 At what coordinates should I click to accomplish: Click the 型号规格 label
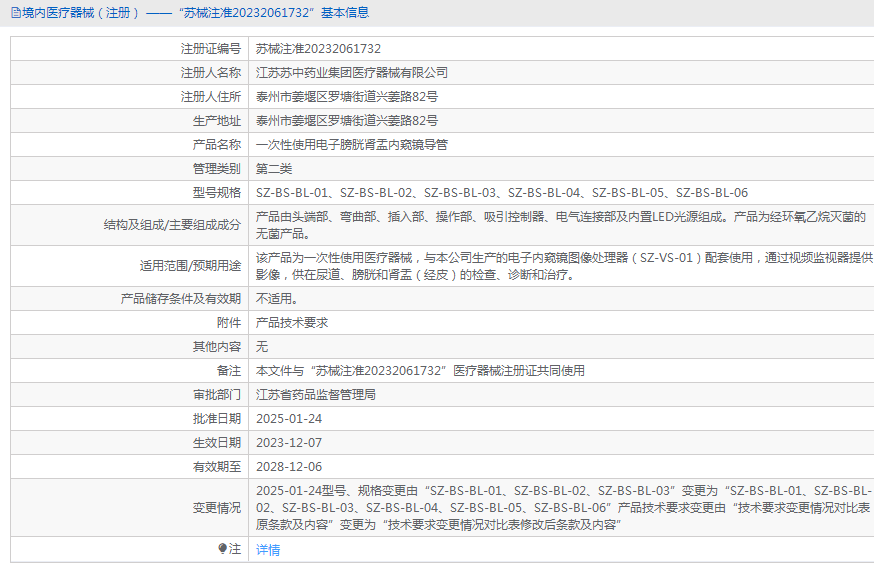tap(217, 193)
